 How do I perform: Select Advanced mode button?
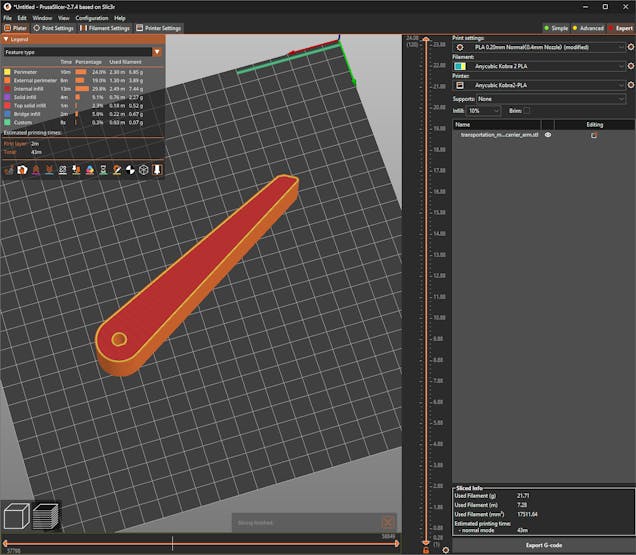tap(590, 28)
